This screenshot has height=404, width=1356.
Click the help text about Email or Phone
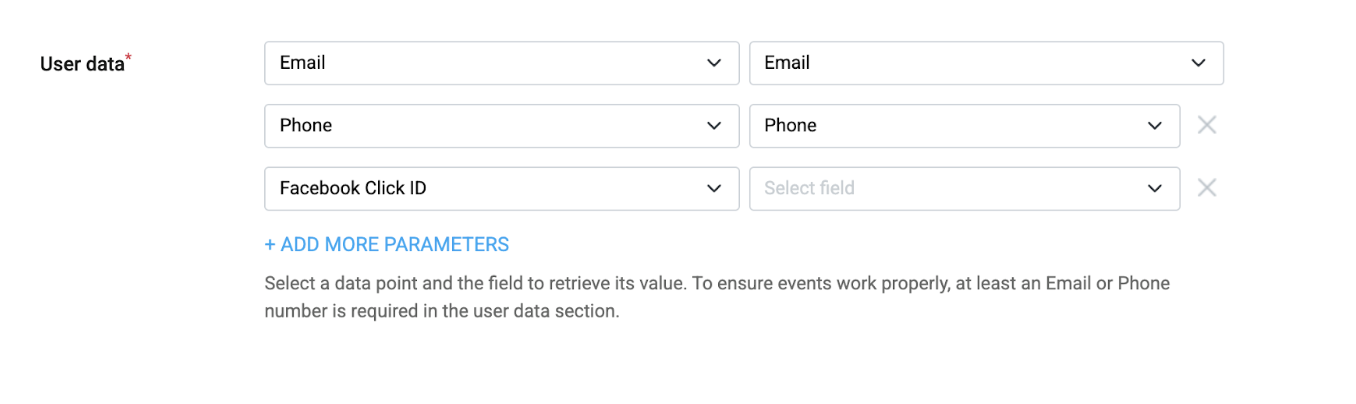(x=717, y=297)
